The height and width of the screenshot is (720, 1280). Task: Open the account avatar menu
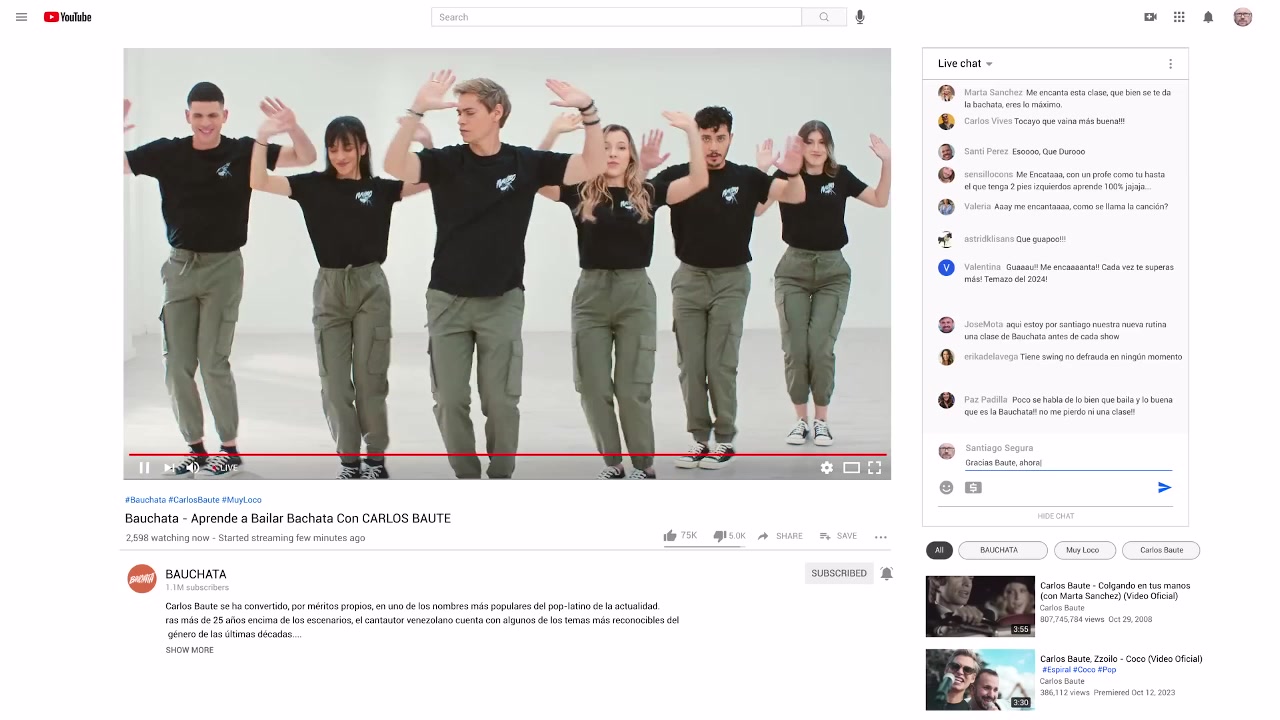1242,17
